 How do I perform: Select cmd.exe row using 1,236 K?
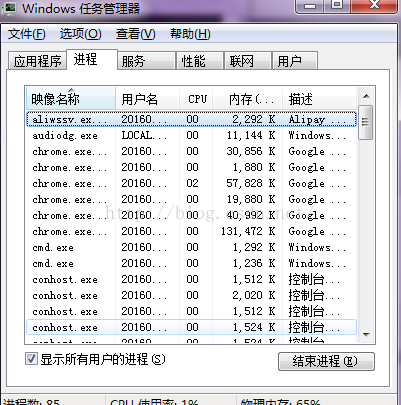tap(191, 263)
